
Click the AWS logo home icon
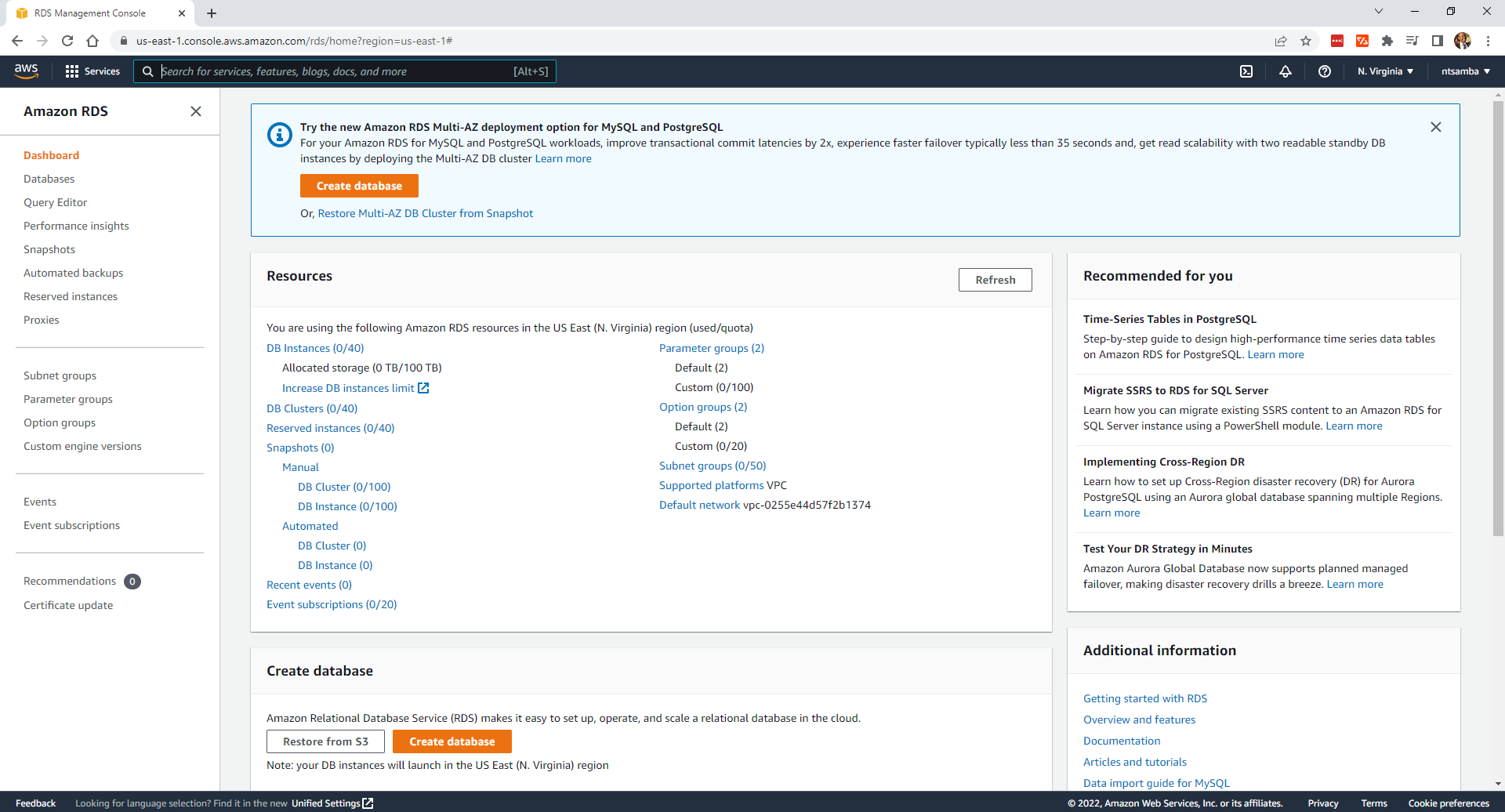(x=26, y=71)
